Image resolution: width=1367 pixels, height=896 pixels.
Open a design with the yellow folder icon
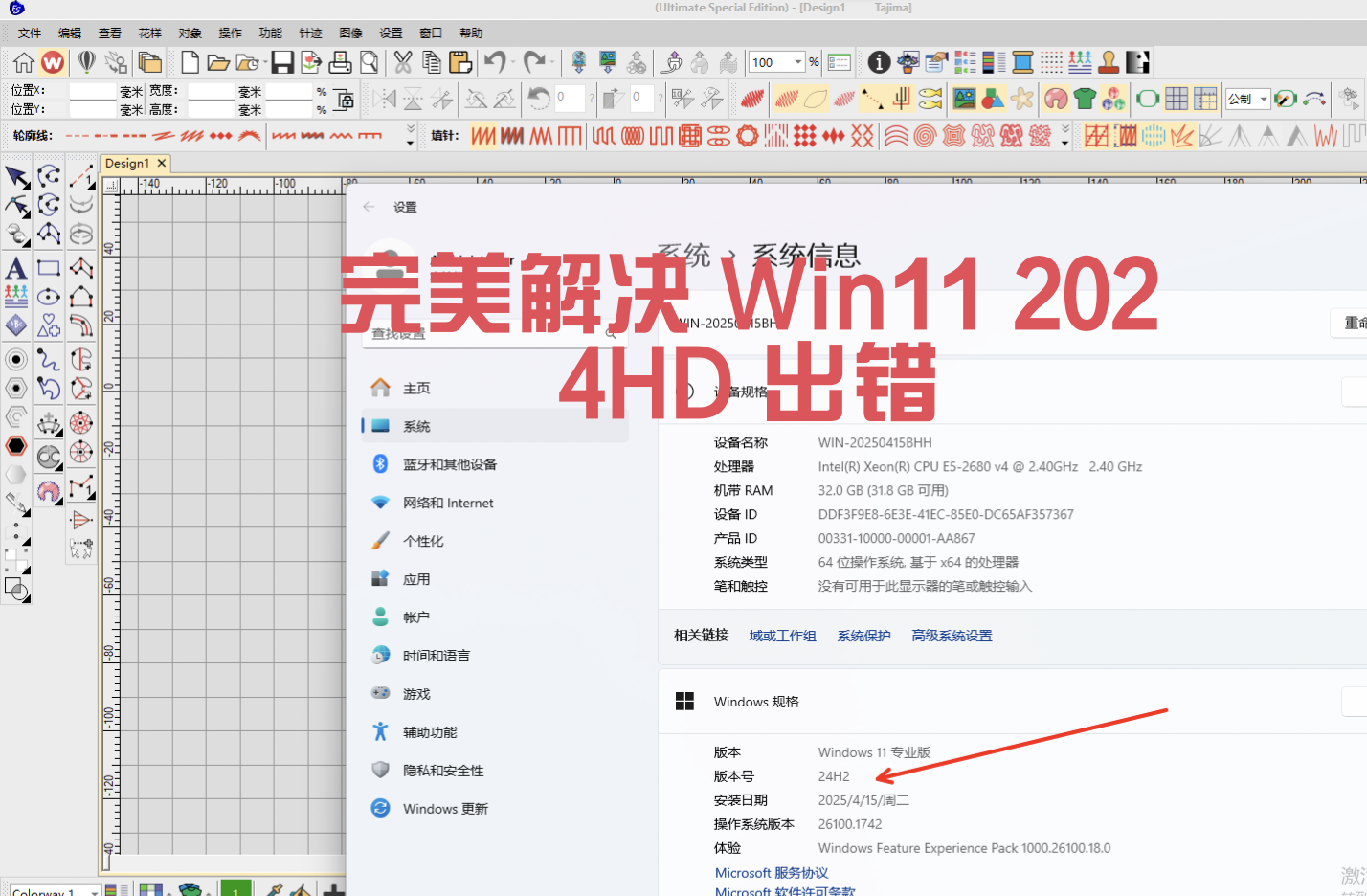click(x=218, y=63)
